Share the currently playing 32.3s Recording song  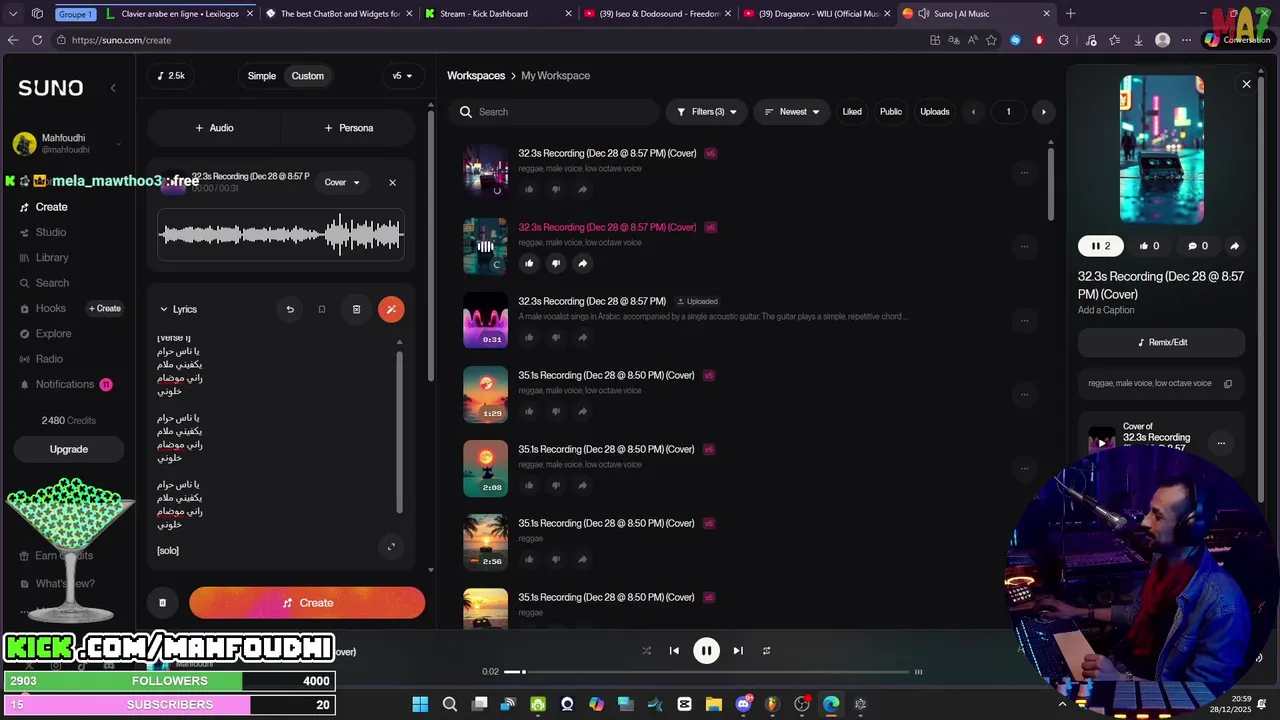click(582, 263)
